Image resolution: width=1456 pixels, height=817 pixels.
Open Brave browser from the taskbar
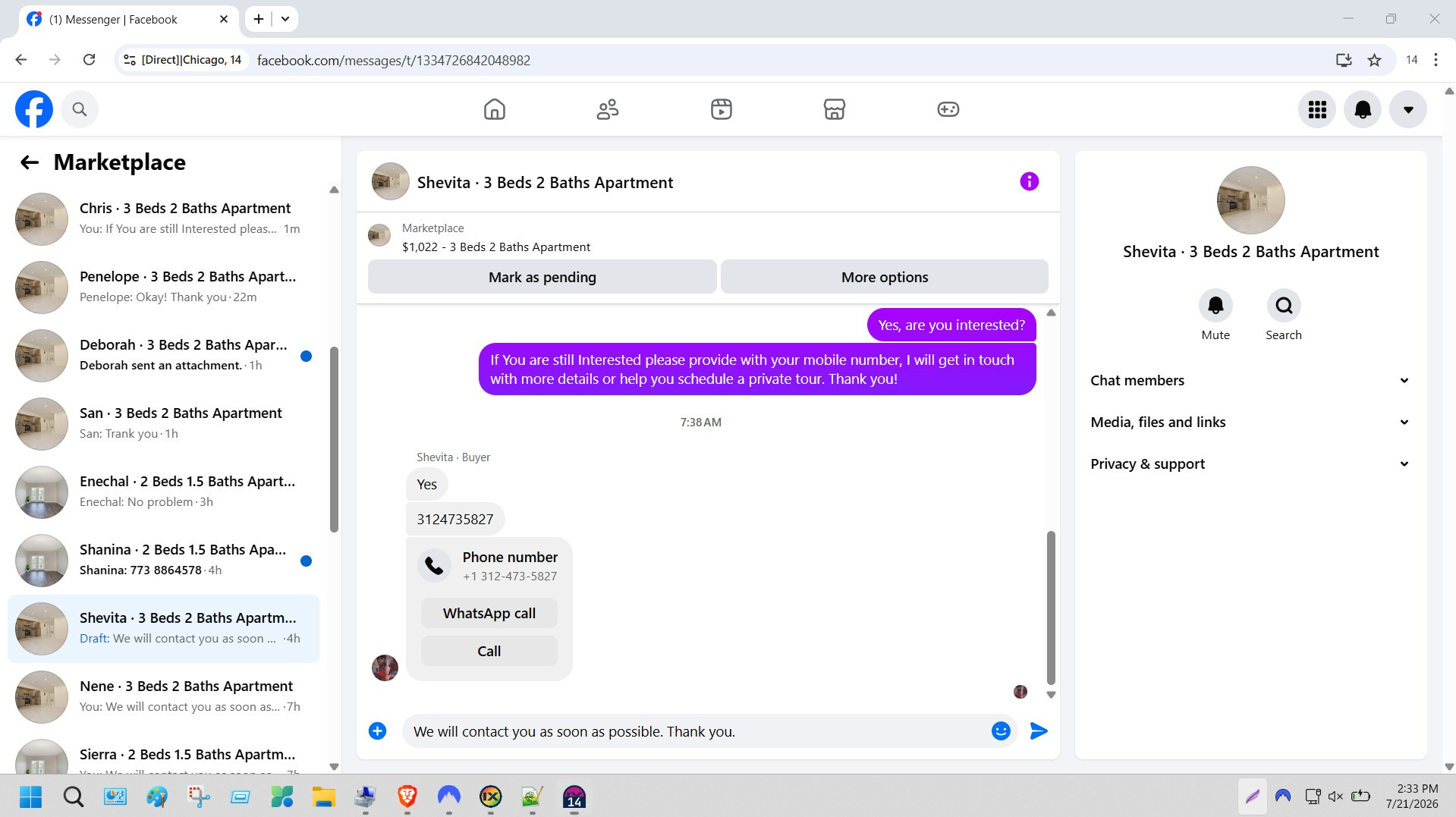[407, 797]
